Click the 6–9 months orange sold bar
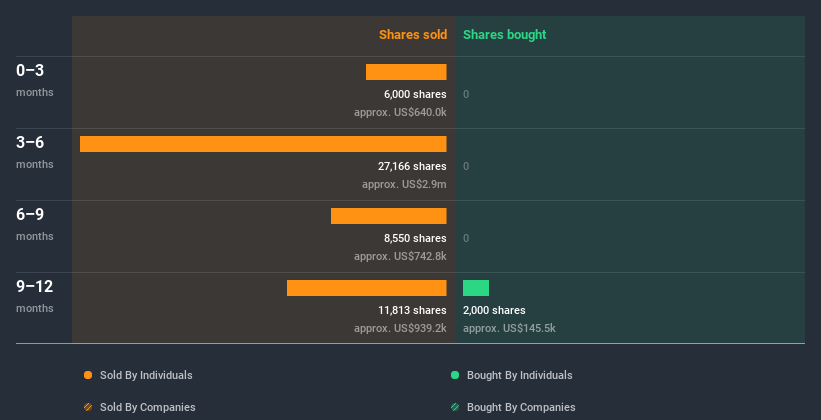The image size is (821, 420). tap(389, 216)
